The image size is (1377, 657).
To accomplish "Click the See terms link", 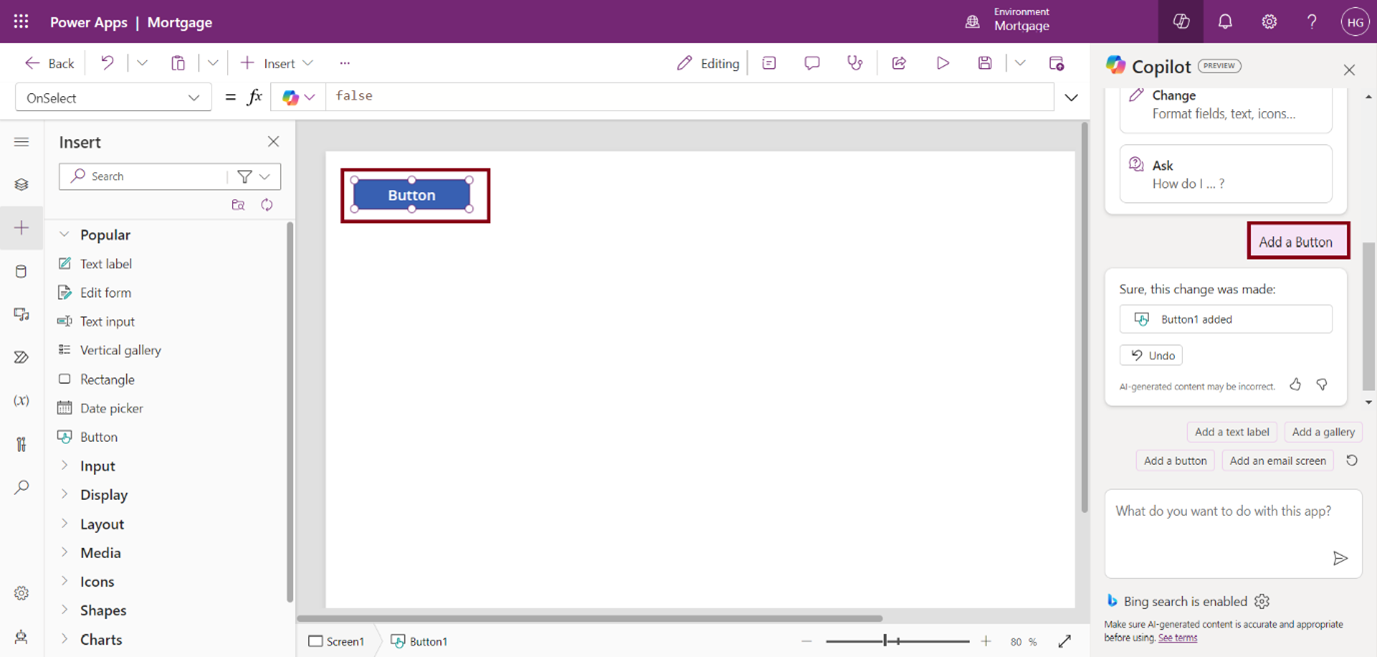I will [x=1177, y=637].
